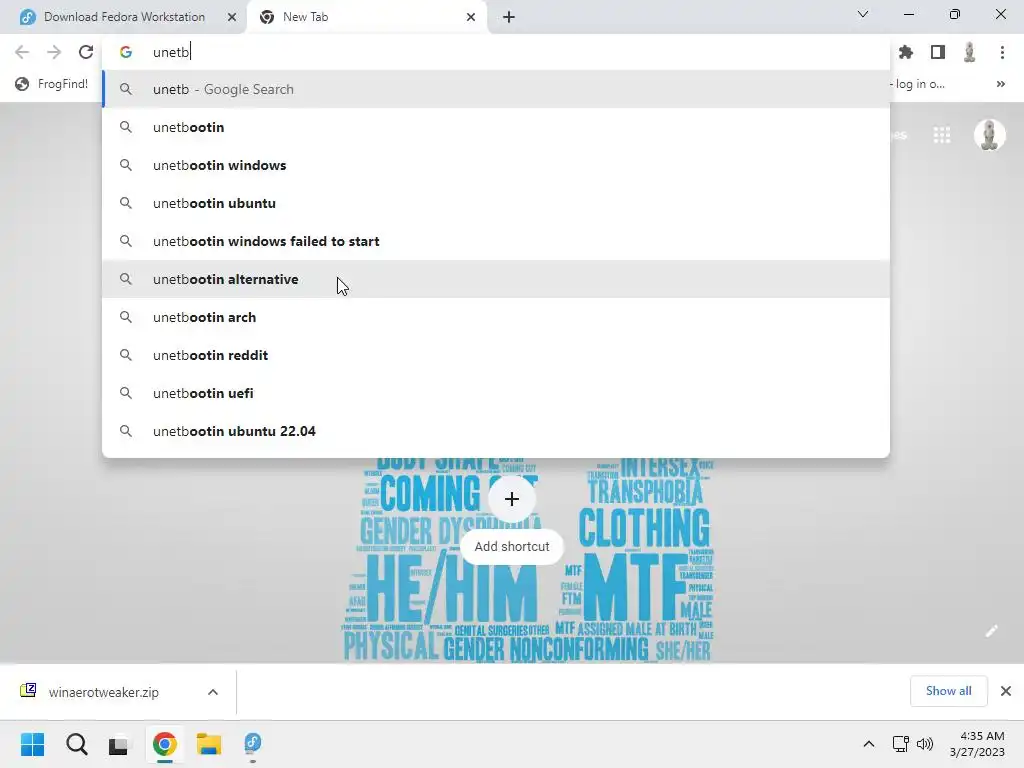This screenshot has width=1024, height=768.
Task: Open Windows taskbar search
Action: (x=76, y=744)
